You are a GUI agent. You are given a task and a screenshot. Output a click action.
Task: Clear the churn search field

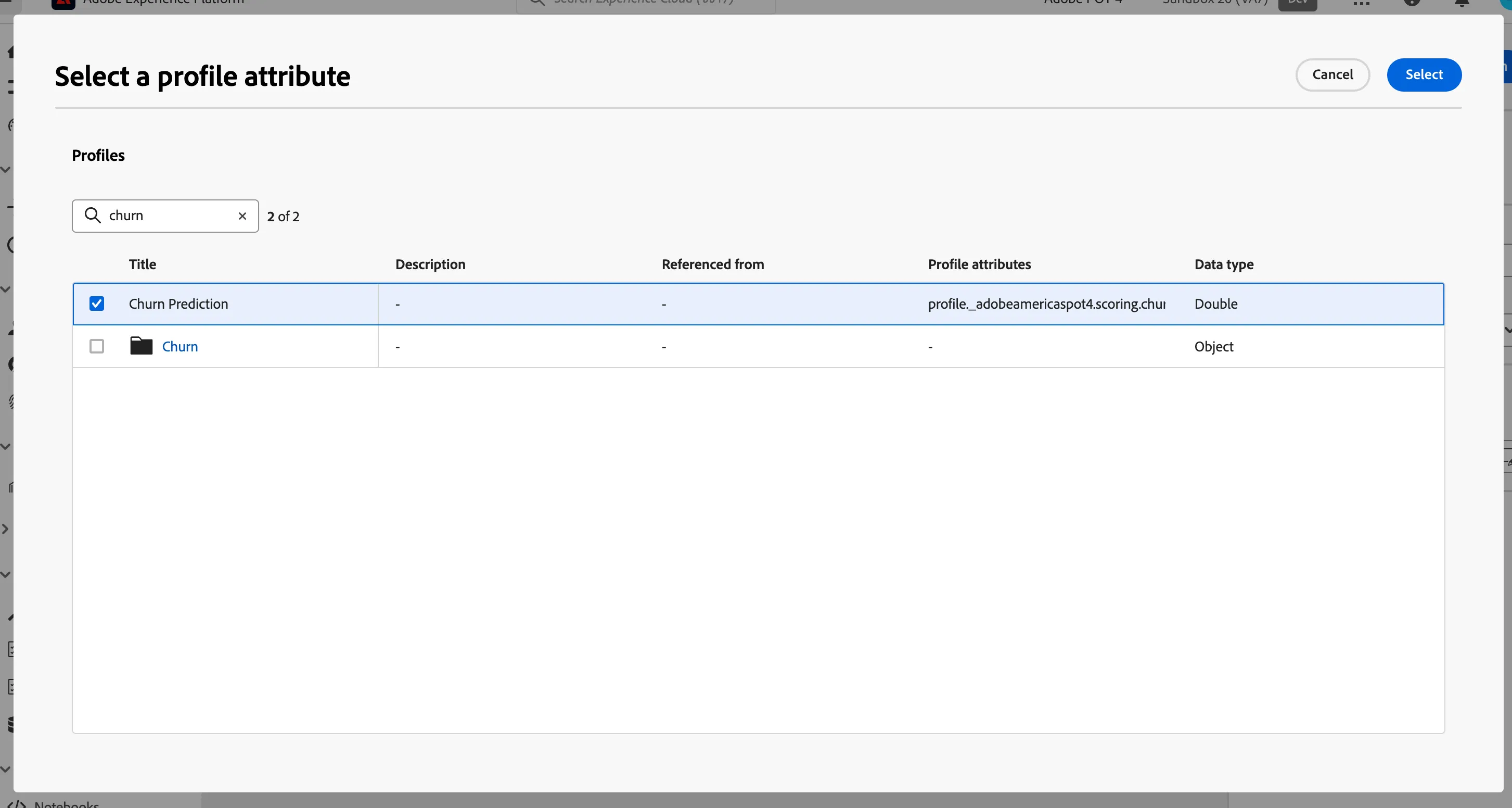[242, 216]
